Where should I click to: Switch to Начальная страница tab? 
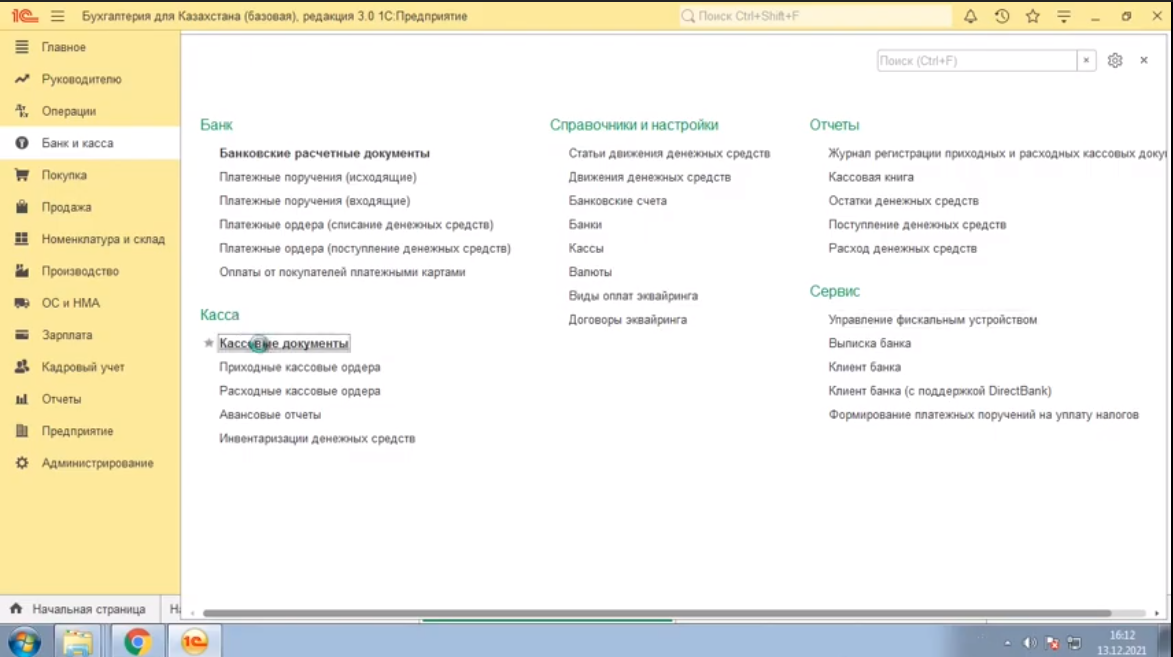point(78,609)
